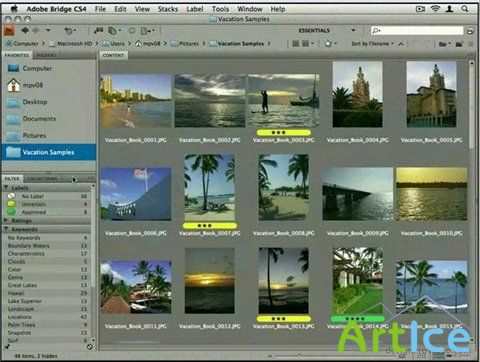480x362 pixels.
Task: Click the Bridge home icon in the toolbar
Action: pos(9,31)
